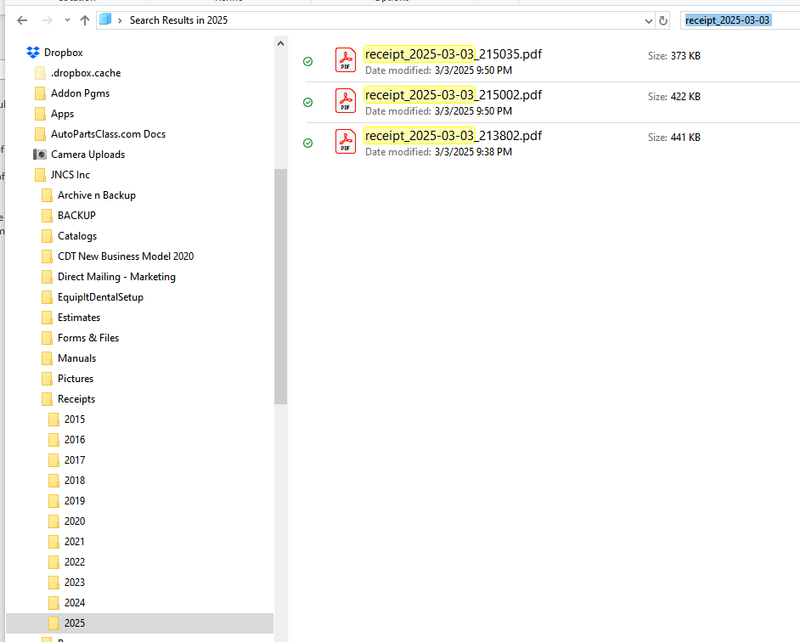
Task: Click PDF icon of receipt 215035
Action: (345, 60)
